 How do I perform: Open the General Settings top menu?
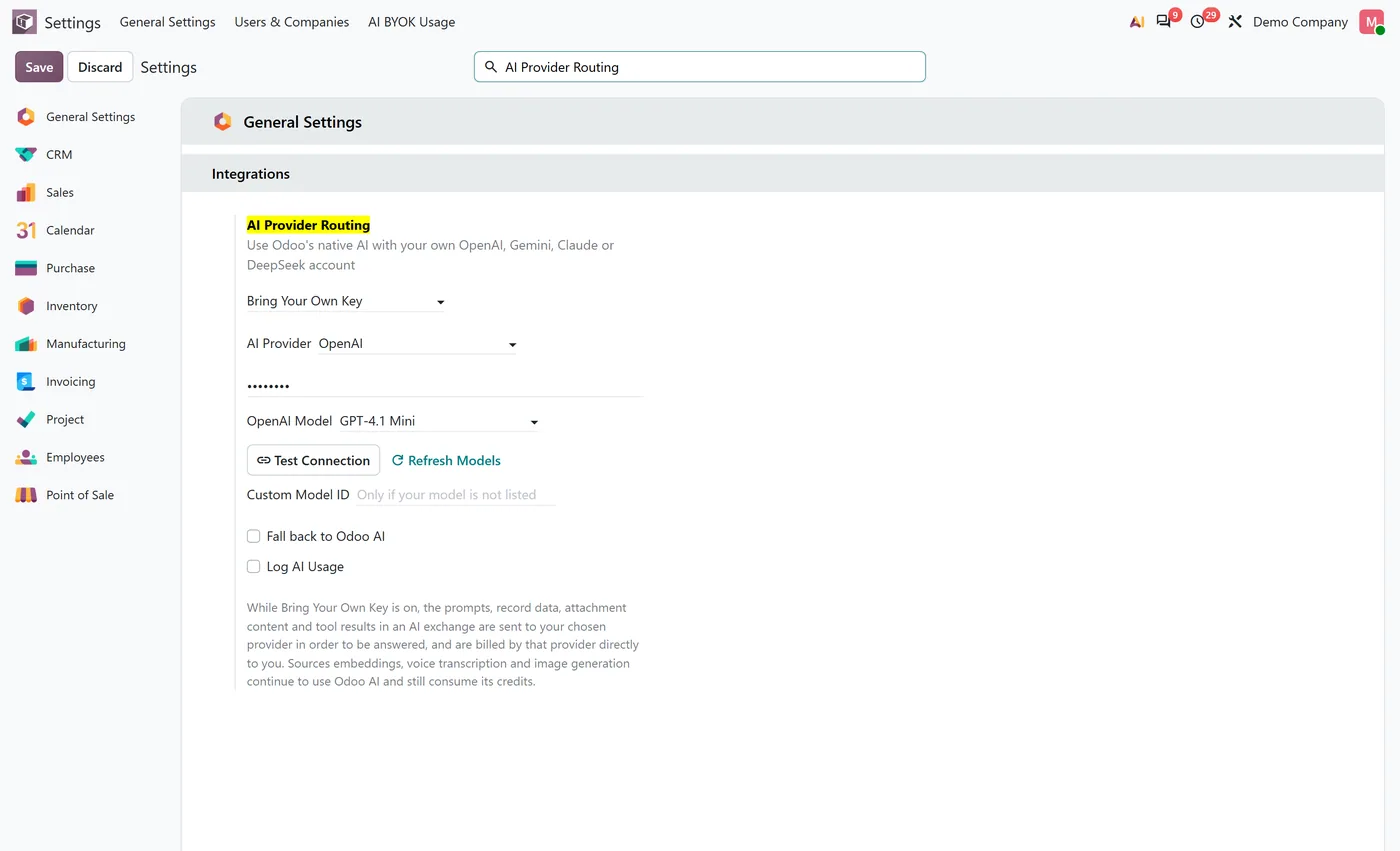(167, 22)
